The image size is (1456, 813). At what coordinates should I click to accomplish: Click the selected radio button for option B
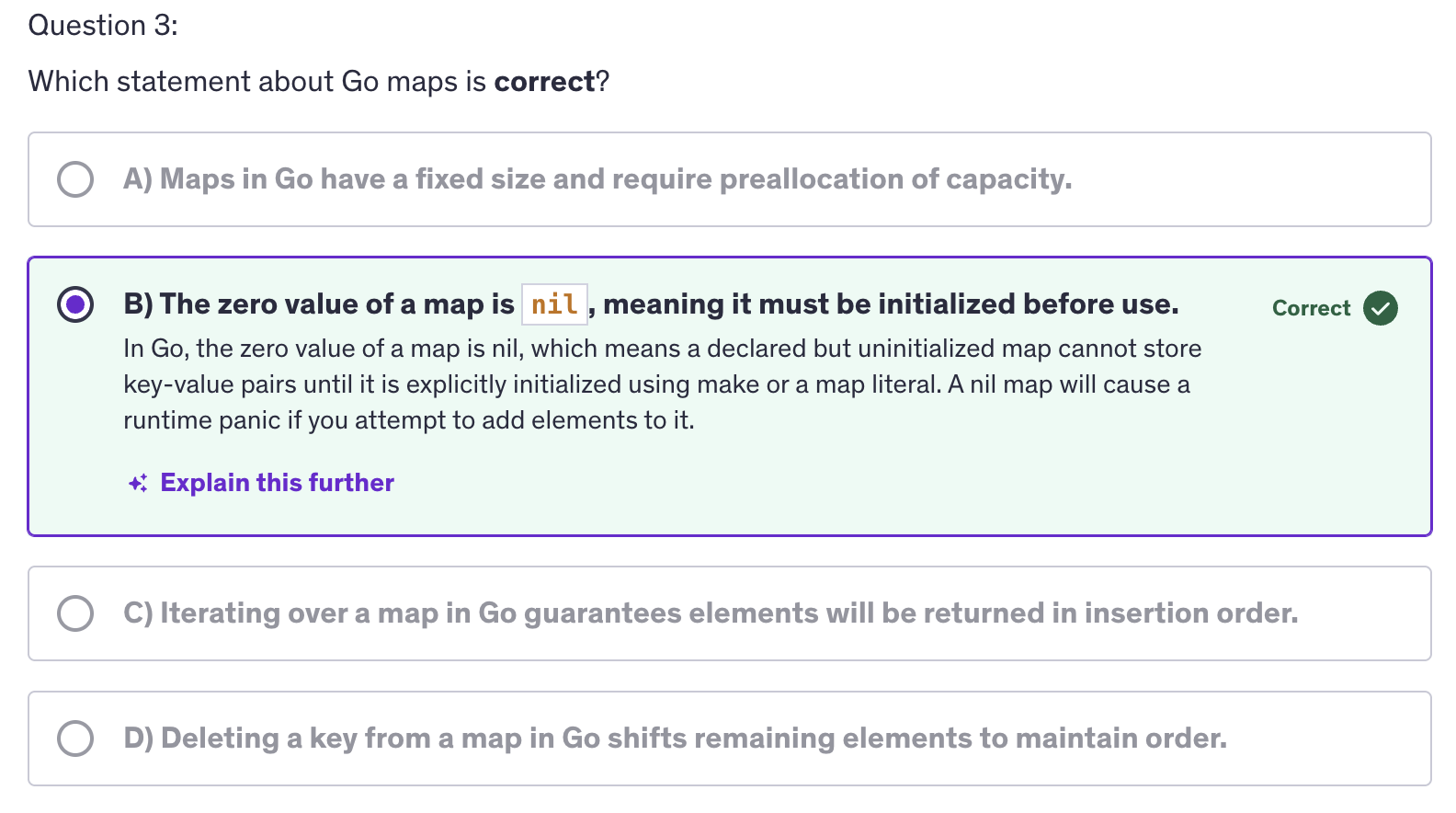[x=75, y=304]
